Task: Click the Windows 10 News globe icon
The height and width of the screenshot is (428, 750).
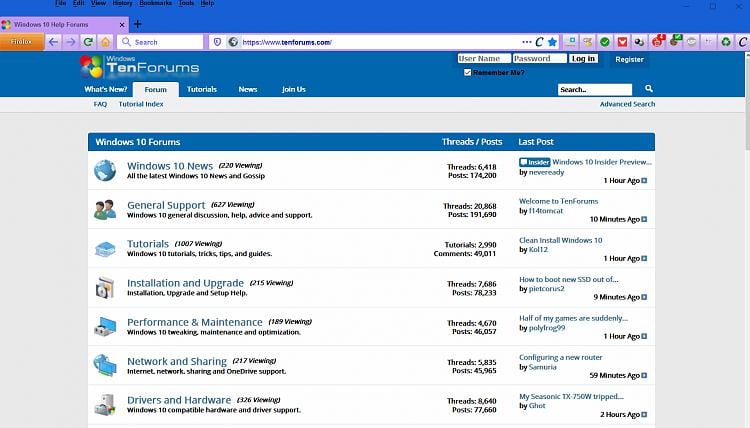Action: pyautogui.click(x=105, y=170)
